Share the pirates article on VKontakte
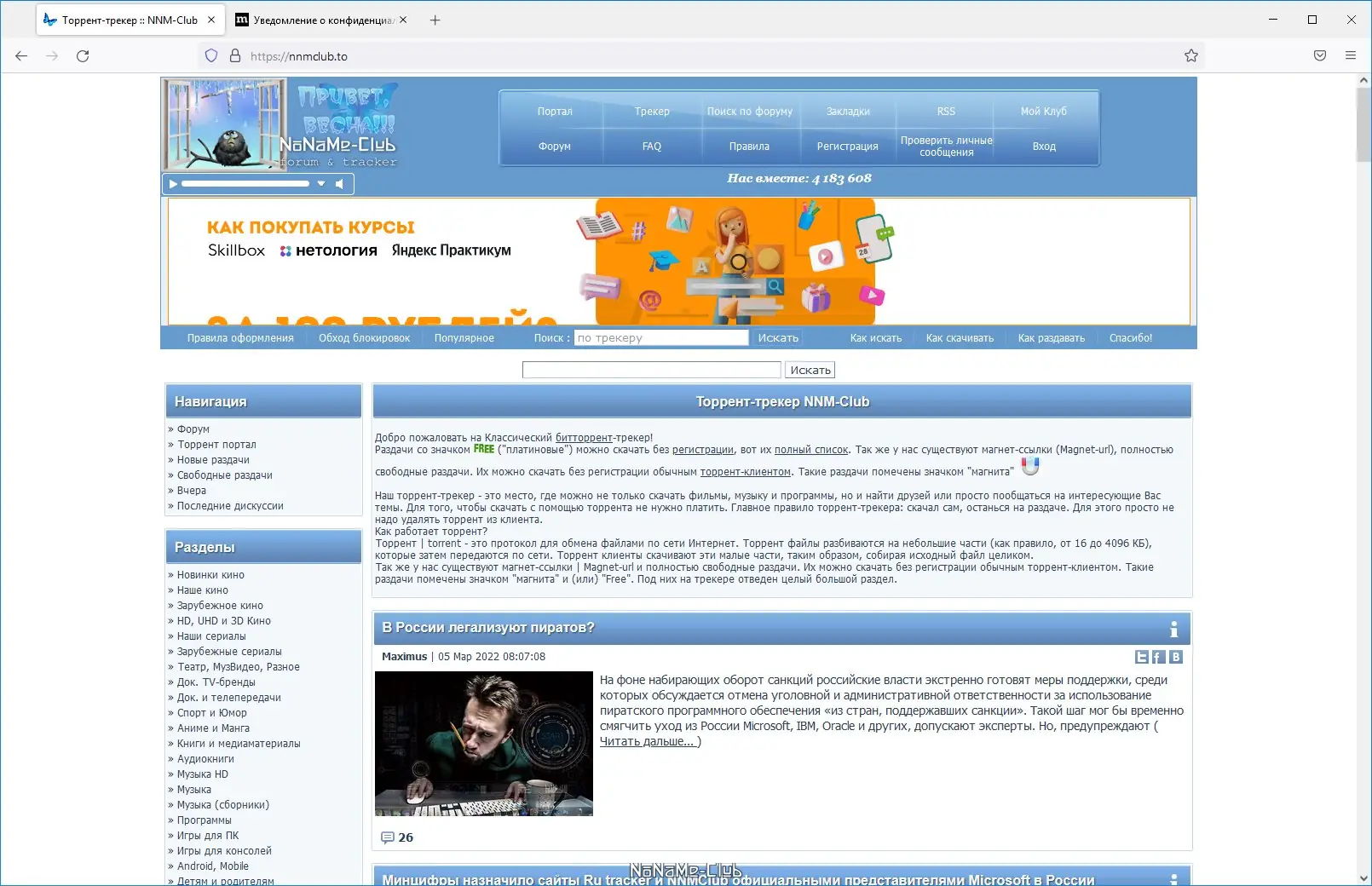 tap(1176, 657)
